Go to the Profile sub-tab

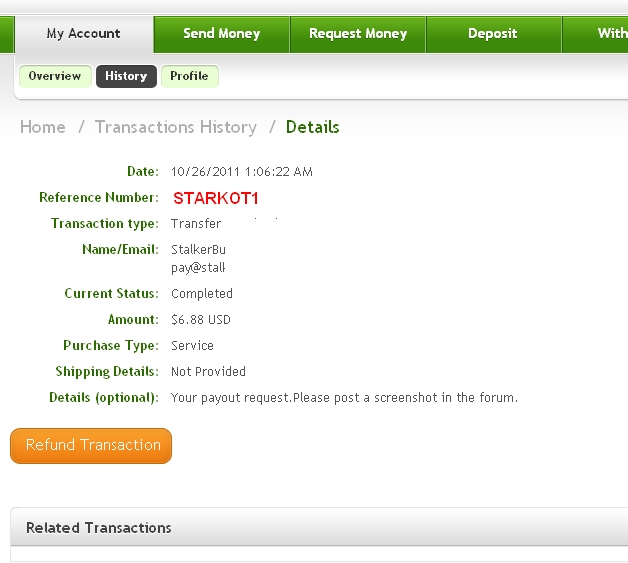(x=189, y=76)
